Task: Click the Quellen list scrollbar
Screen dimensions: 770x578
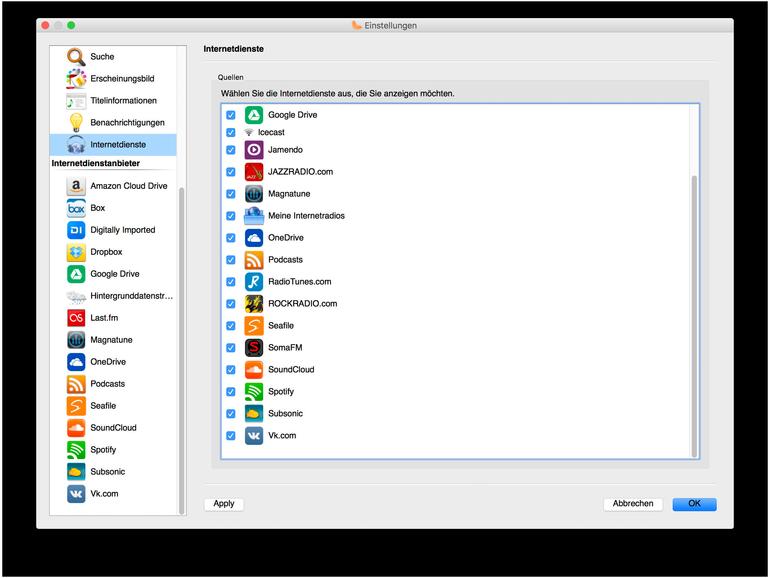Action: (694, 316)
